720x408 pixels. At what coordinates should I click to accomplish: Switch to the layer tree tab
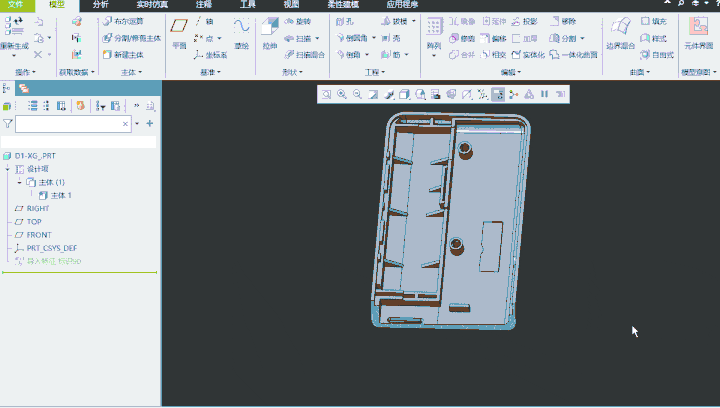[x=24, y=88]
